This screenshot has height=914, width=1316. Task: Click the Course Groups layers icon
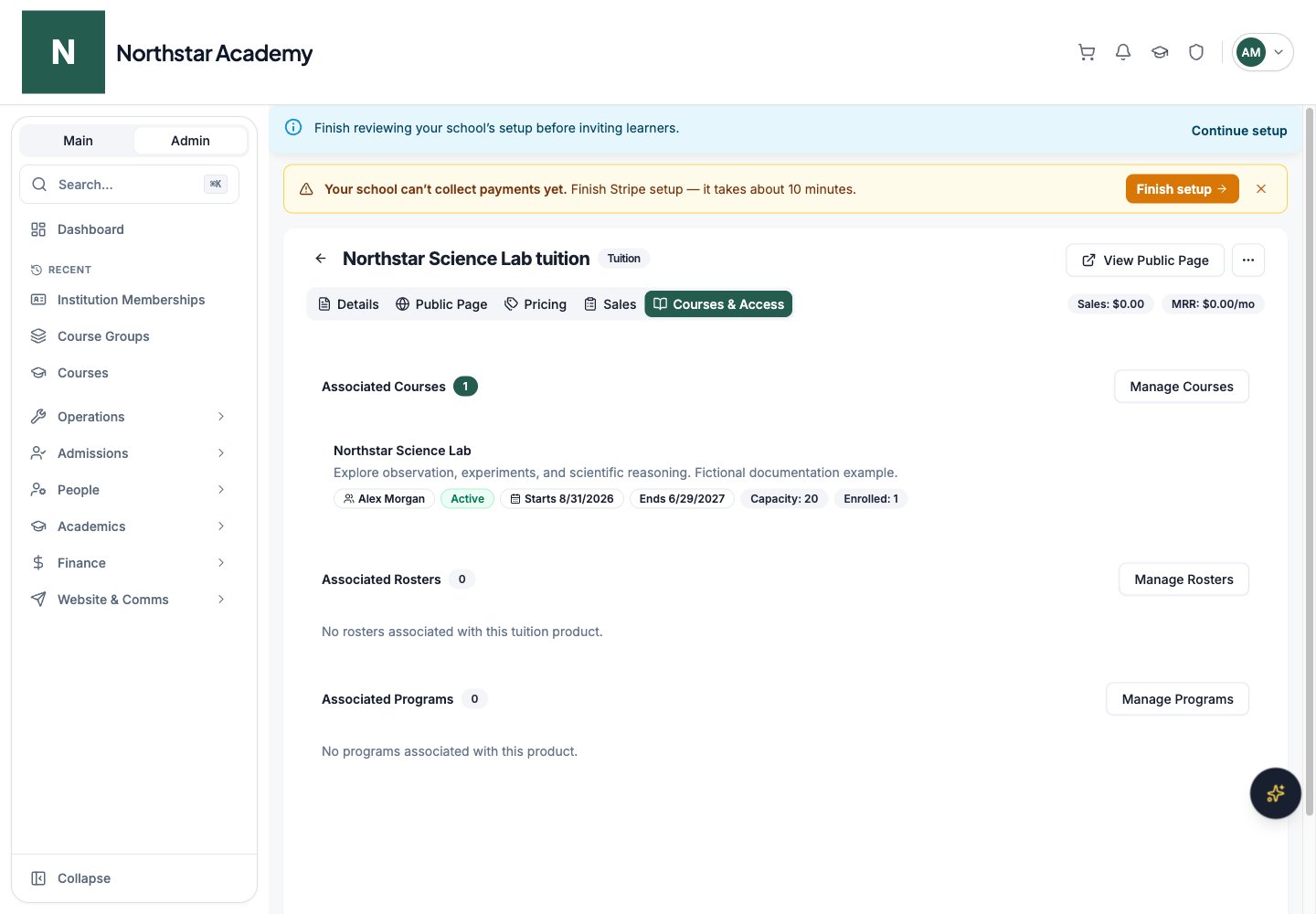point(38,336)
